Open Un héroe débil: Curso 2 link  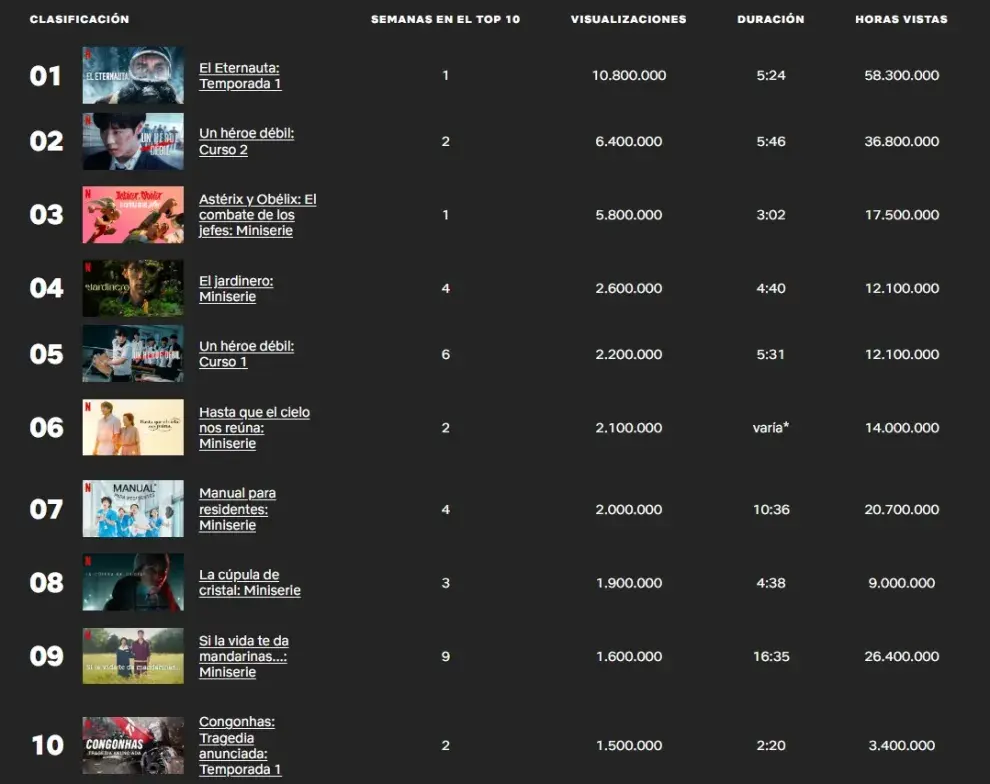pos(246,141)
